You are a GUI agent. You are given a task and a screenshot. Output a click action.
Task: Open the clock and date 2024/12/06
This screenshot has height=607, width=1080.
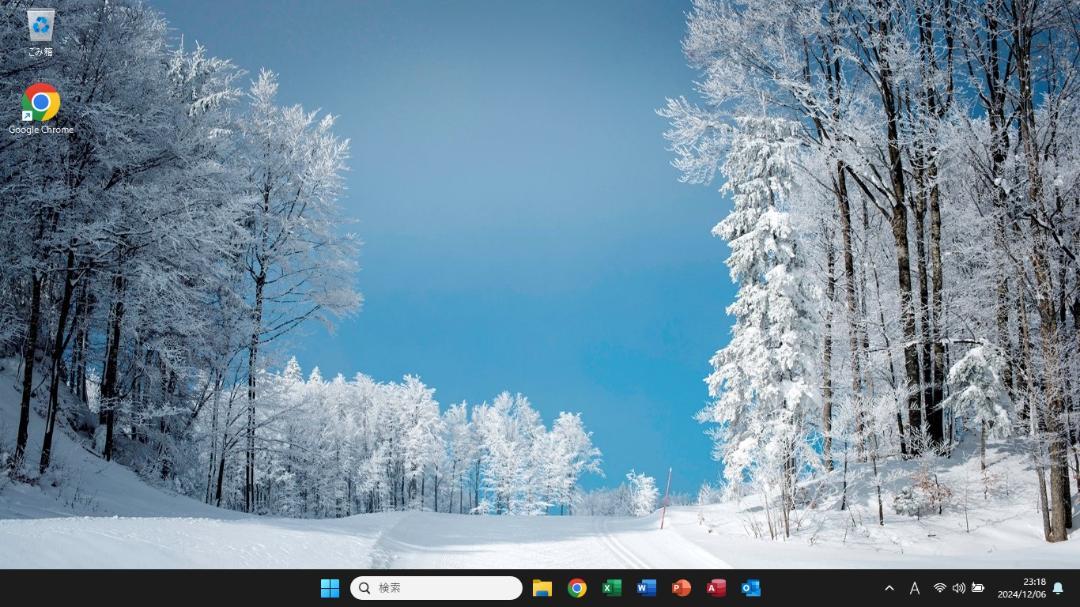click(1021, 588)
